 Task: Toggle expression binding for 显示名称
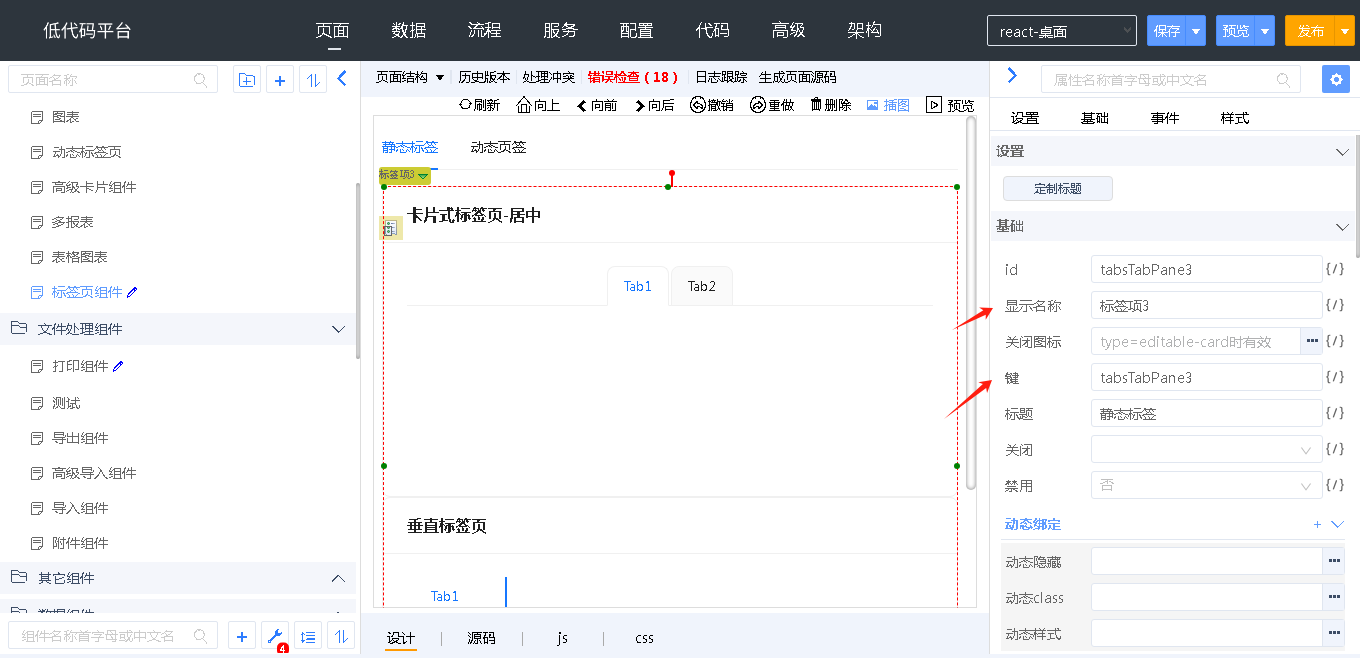click(x=1335, y=305)
